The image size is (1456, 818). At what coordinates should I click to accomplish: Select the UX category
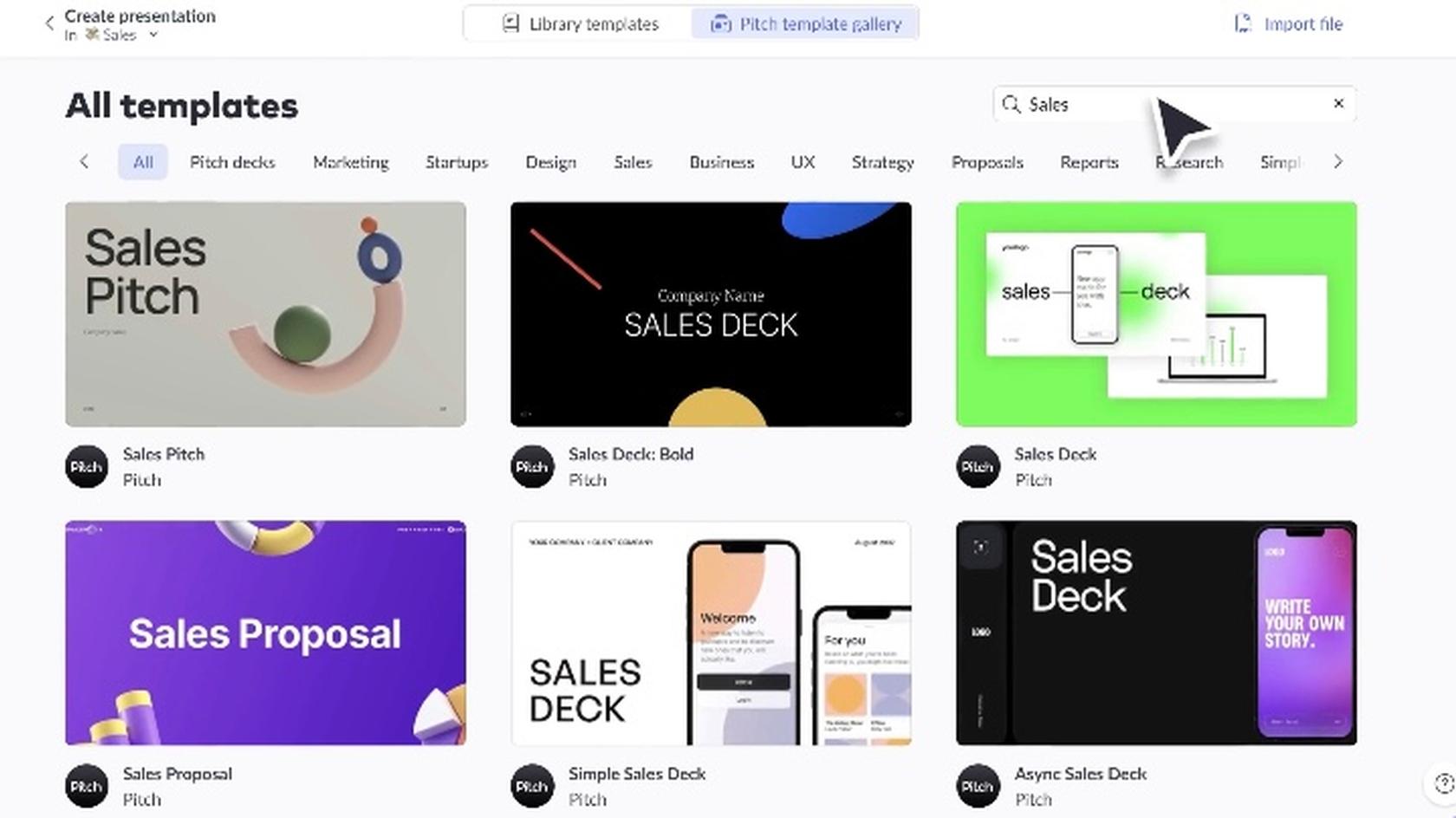tap(803, 162)
